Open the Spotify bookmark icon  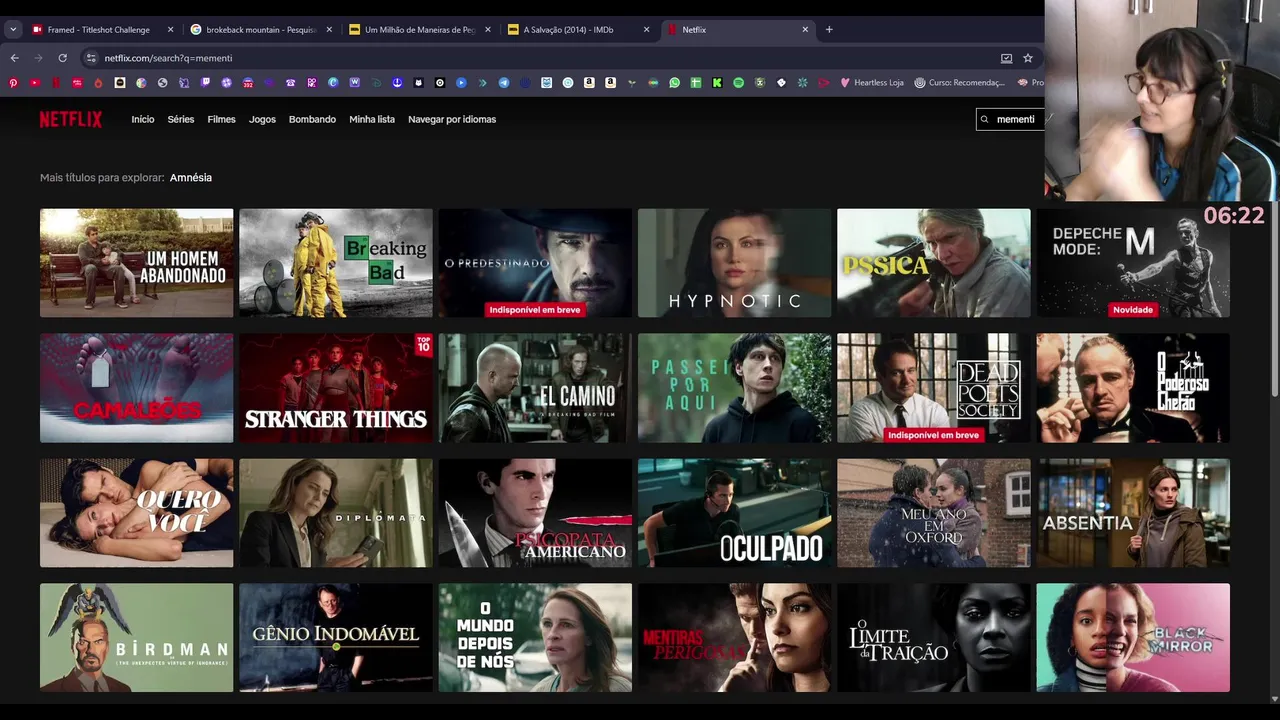[x=738, y=83]
